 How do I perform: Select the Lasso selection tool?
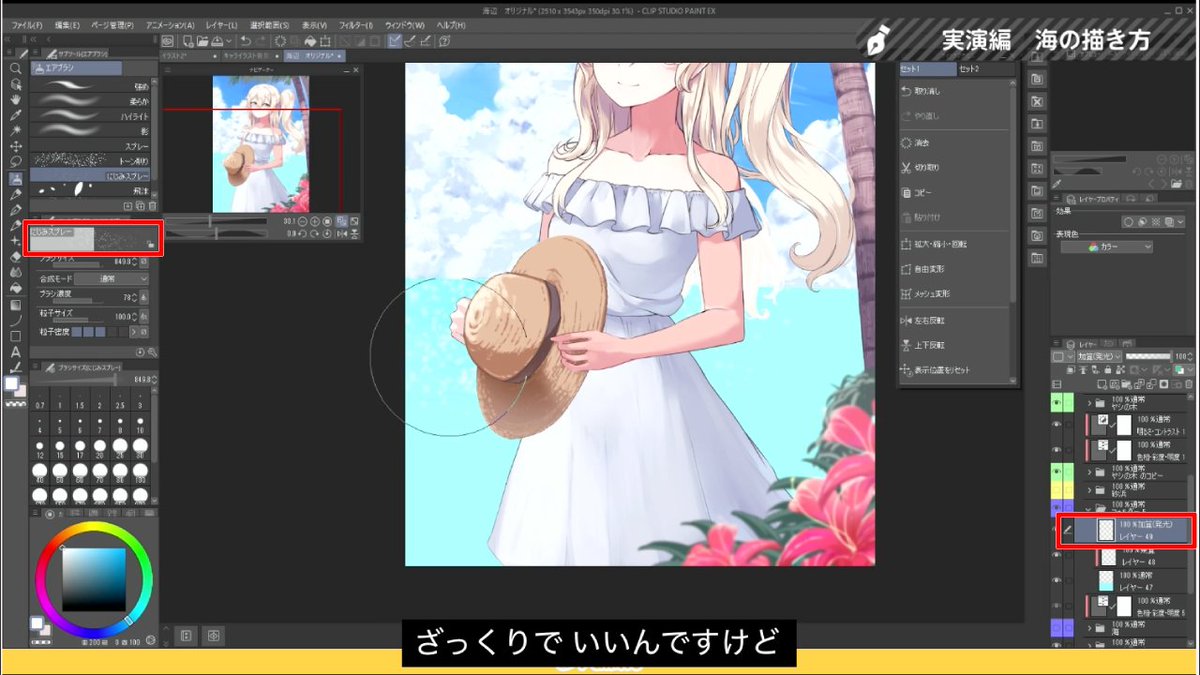point(16,161)
